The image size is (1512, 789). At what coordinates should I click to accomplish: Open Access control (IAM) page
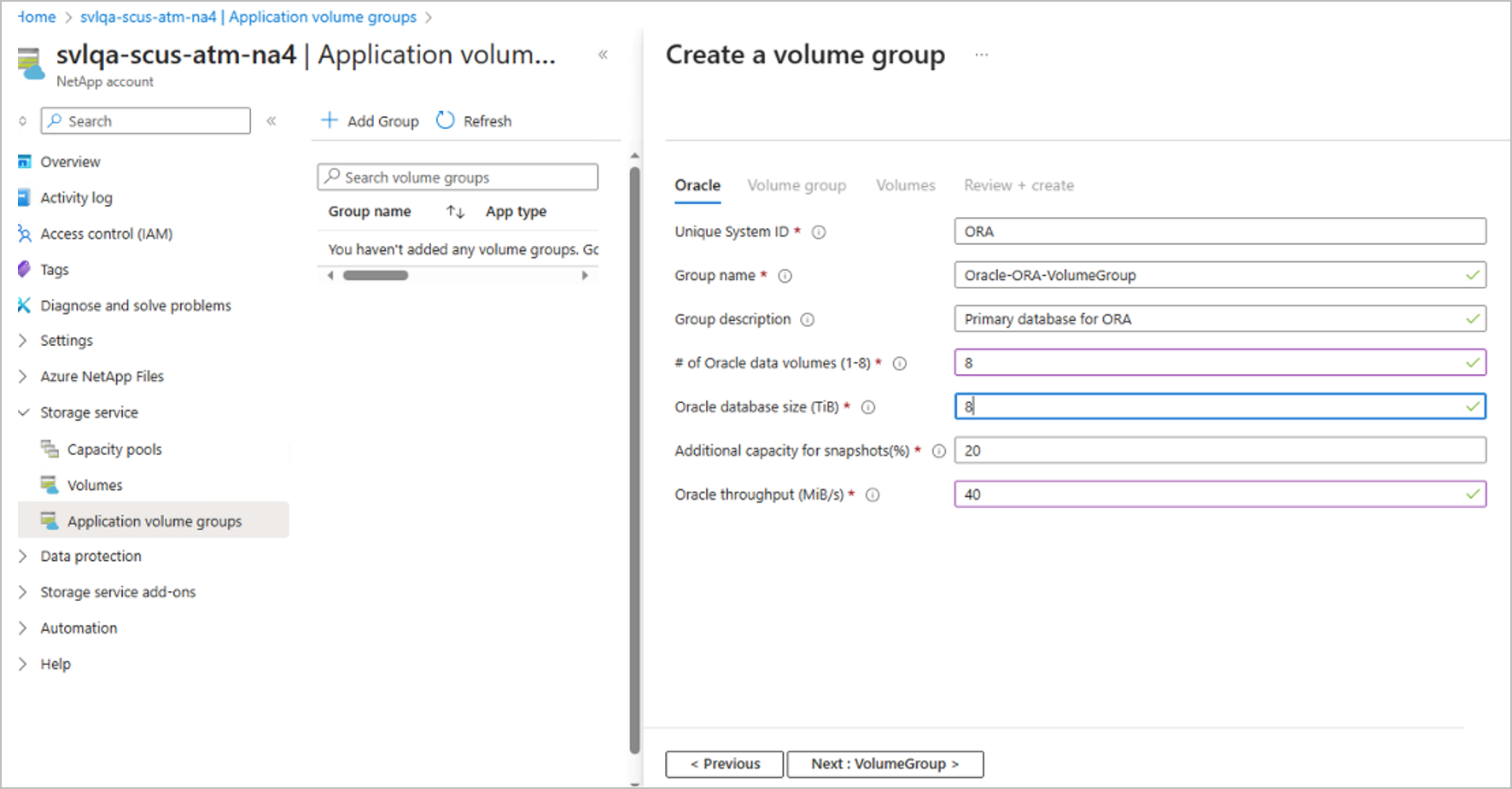tap(107, 233)
